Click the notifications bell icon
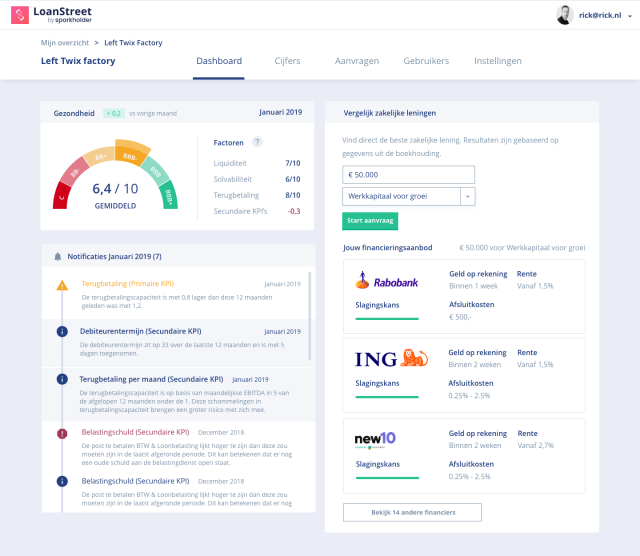The width and height of the screenshot is (640, 556). point(58,256)
